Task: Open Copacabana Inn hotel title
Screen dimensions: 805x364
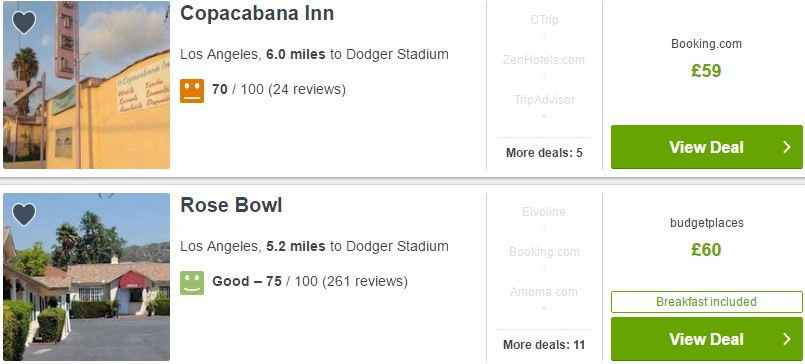Action: pos(257,13)
